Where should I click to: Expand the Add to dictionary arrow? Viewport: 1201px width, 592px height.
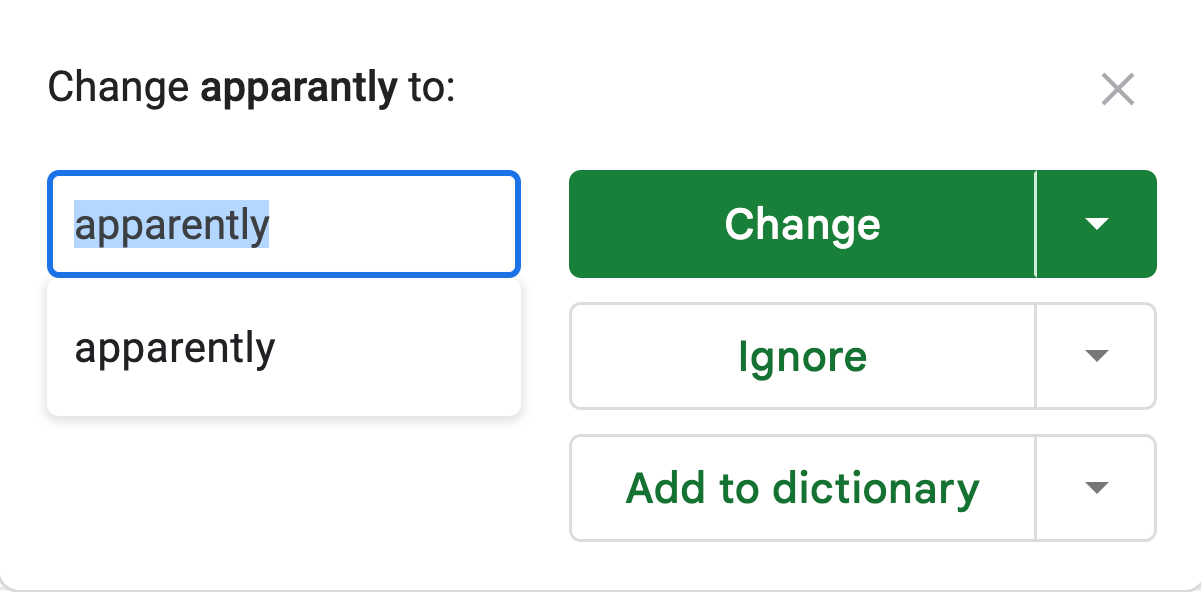(1097, 488)
